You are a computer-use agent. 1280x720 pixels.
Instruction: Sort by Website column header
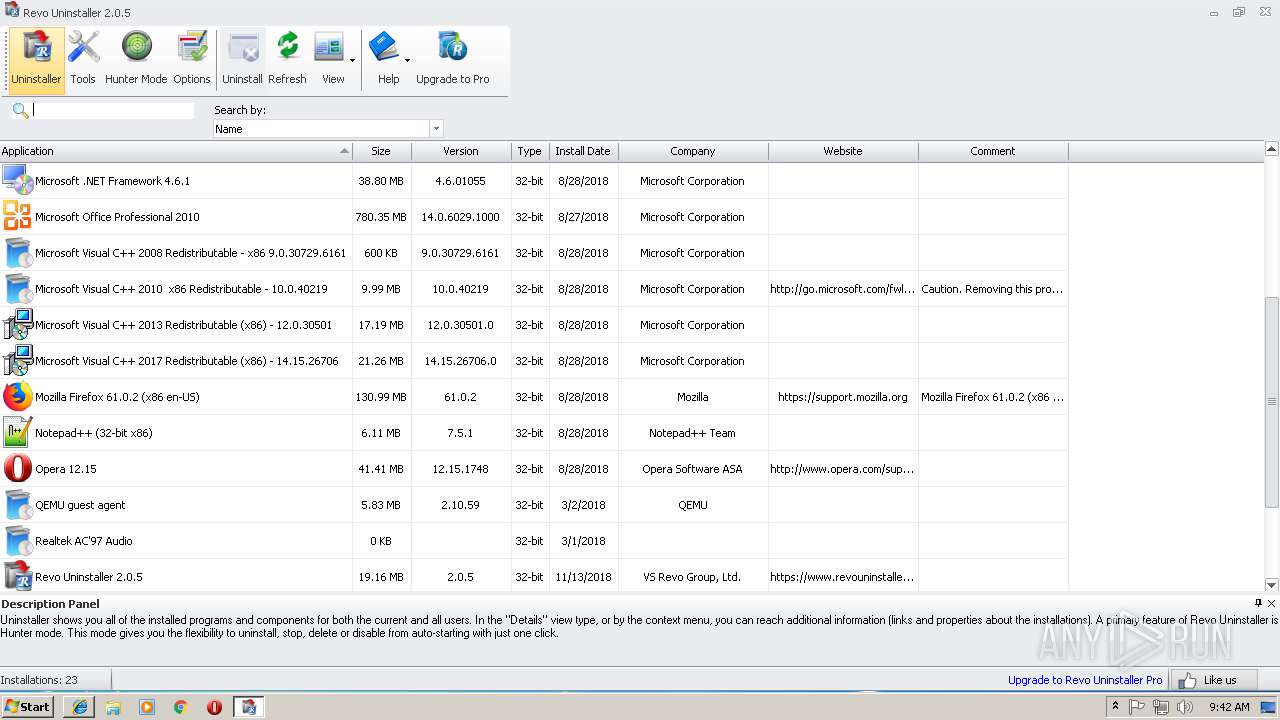tap(843, 151)
